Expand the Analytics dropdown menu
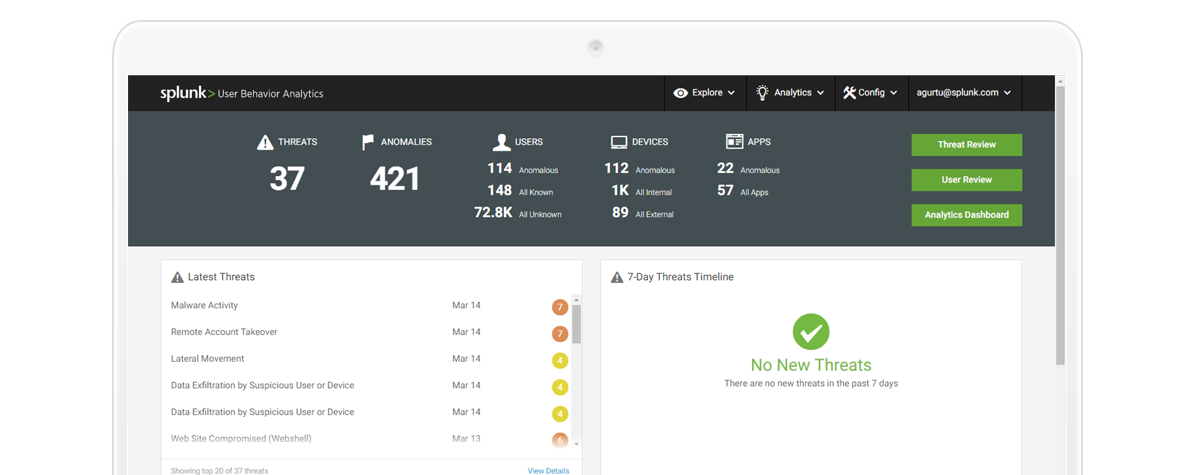The height and width of the screenshot is (475, 1200). (x=792, y=93)
